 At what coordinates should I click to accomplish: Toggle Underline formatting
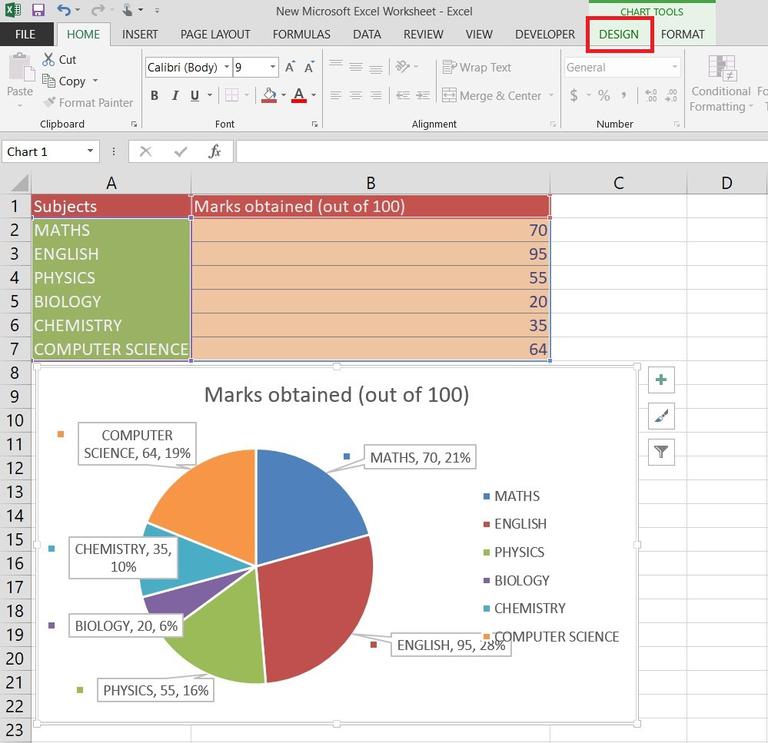click(194, 96)
